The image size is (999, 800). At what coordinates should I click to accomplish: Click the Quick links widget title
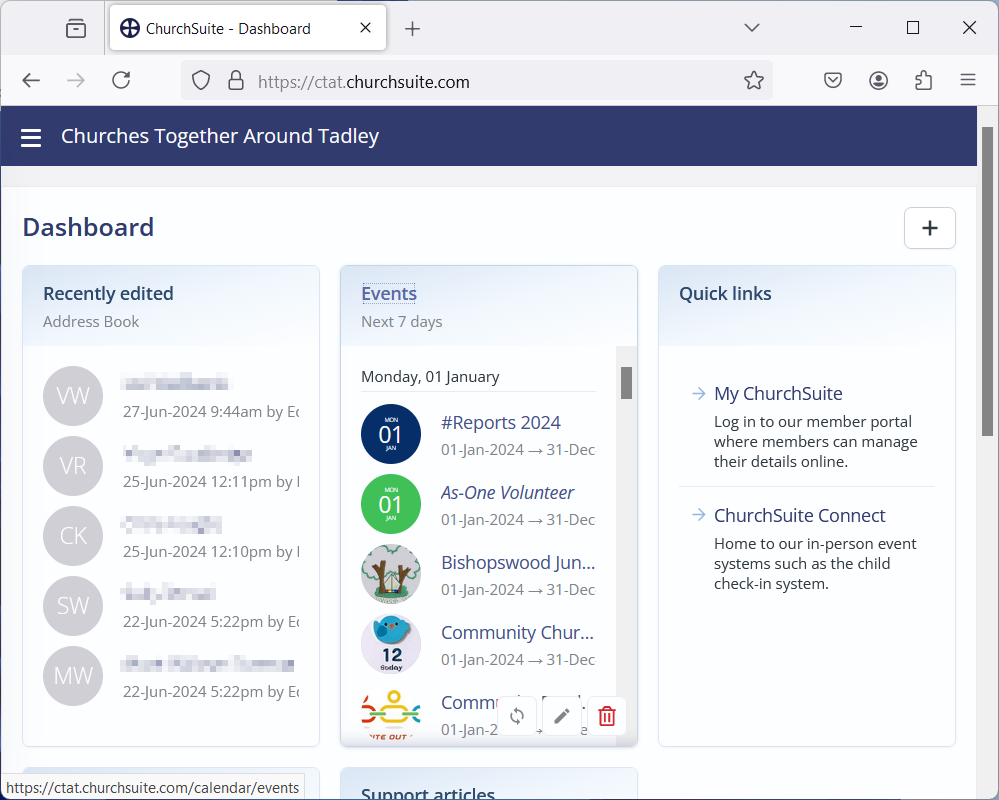coord(725,294)
